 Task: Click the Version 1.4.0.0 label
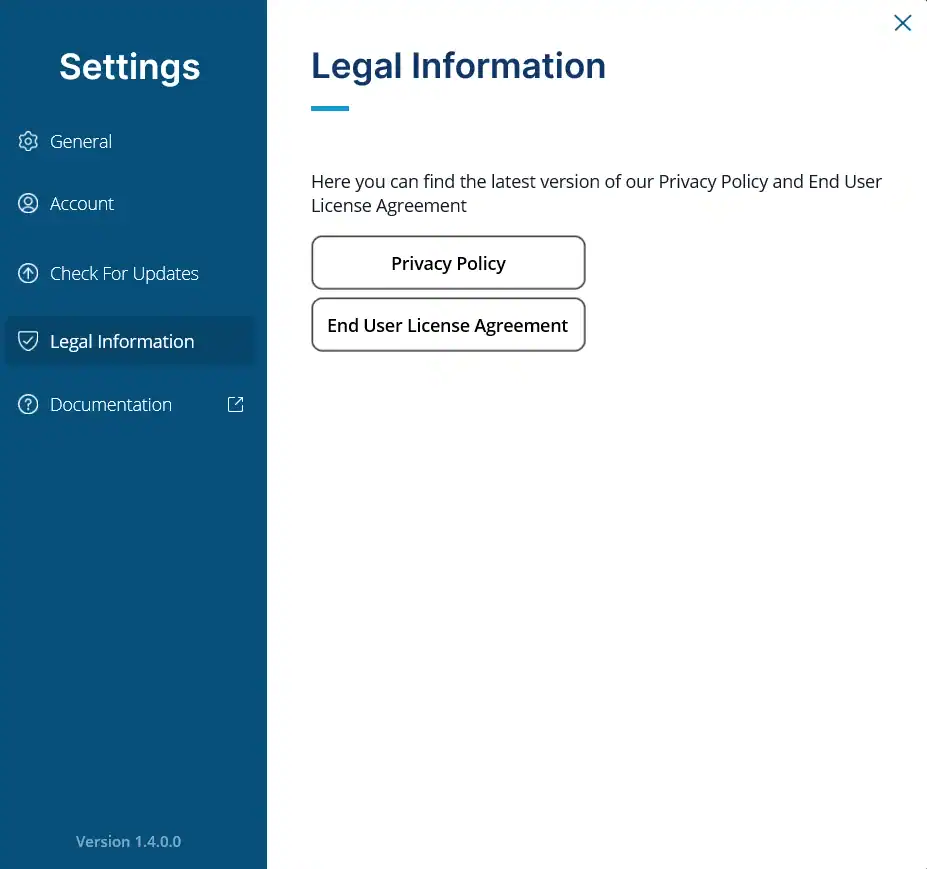128,841
